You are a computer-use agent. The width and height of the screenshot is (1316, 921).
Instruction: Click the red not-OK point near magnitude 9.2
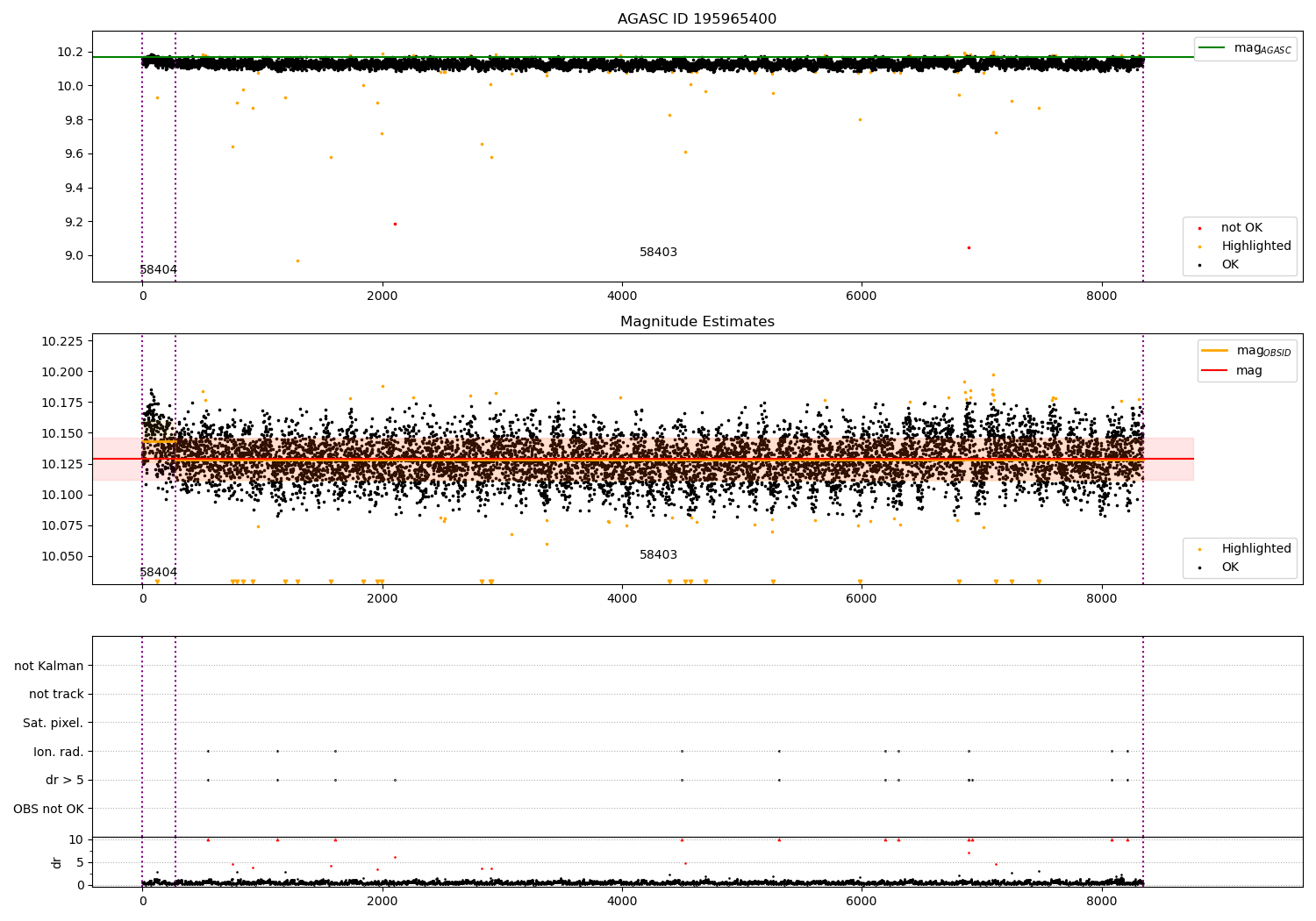[x=395, y=224]
